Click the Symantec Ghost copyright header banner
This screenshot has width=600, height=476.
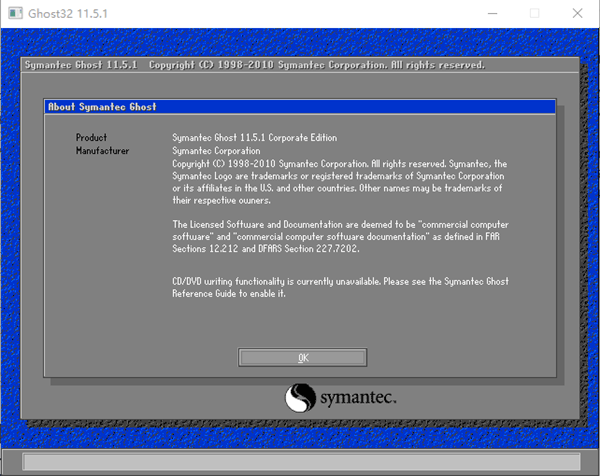click(255, 65)
